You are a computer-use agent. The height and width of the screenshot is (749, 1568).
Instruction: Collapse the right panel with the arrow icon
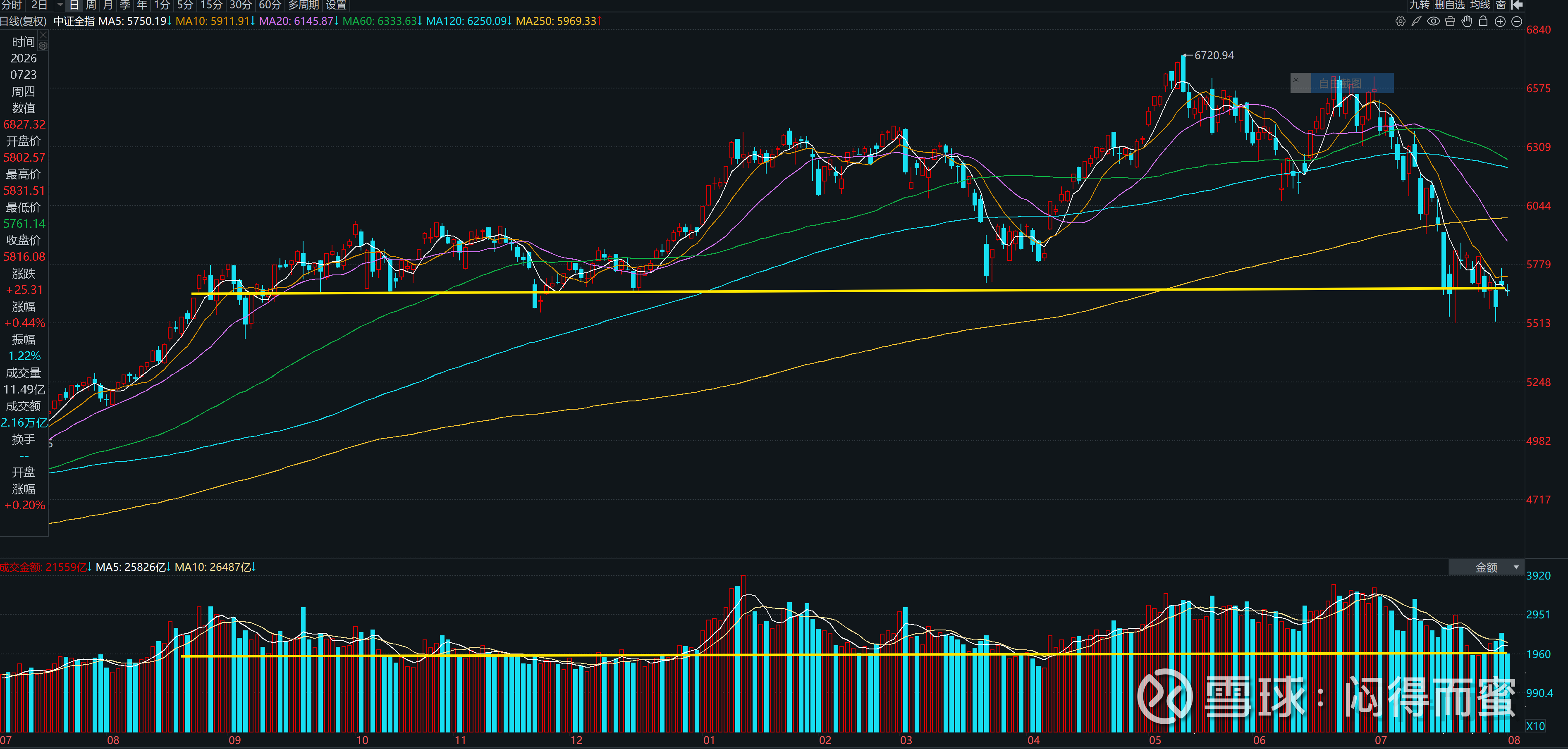click(1518, 5)
